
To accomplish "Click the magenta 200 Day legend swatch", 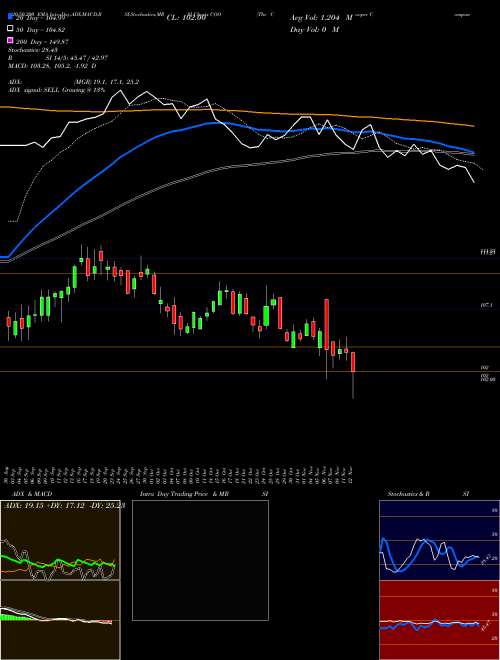I will coord(11,41).
